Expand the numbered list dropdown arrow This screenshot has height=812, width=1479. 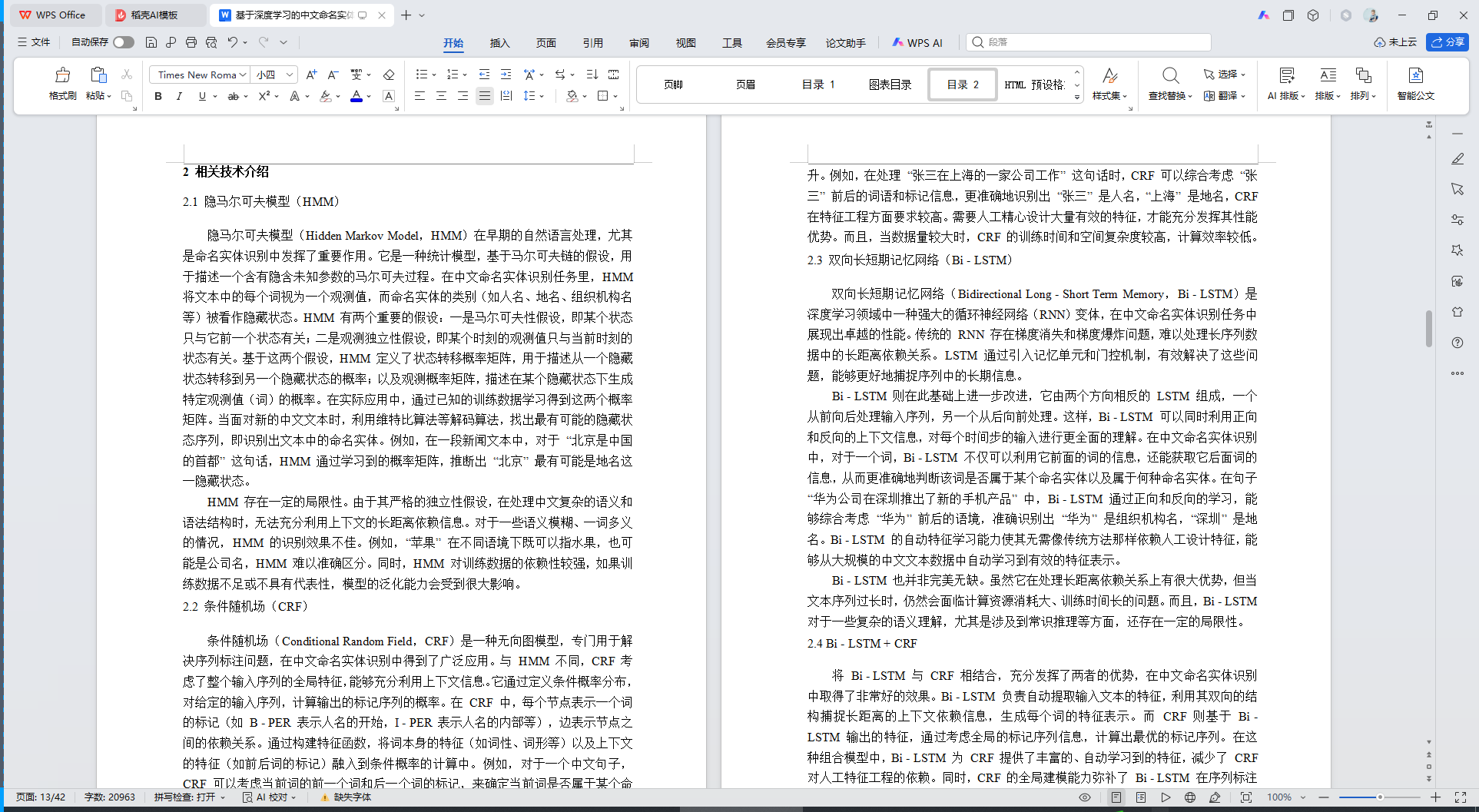465,75
